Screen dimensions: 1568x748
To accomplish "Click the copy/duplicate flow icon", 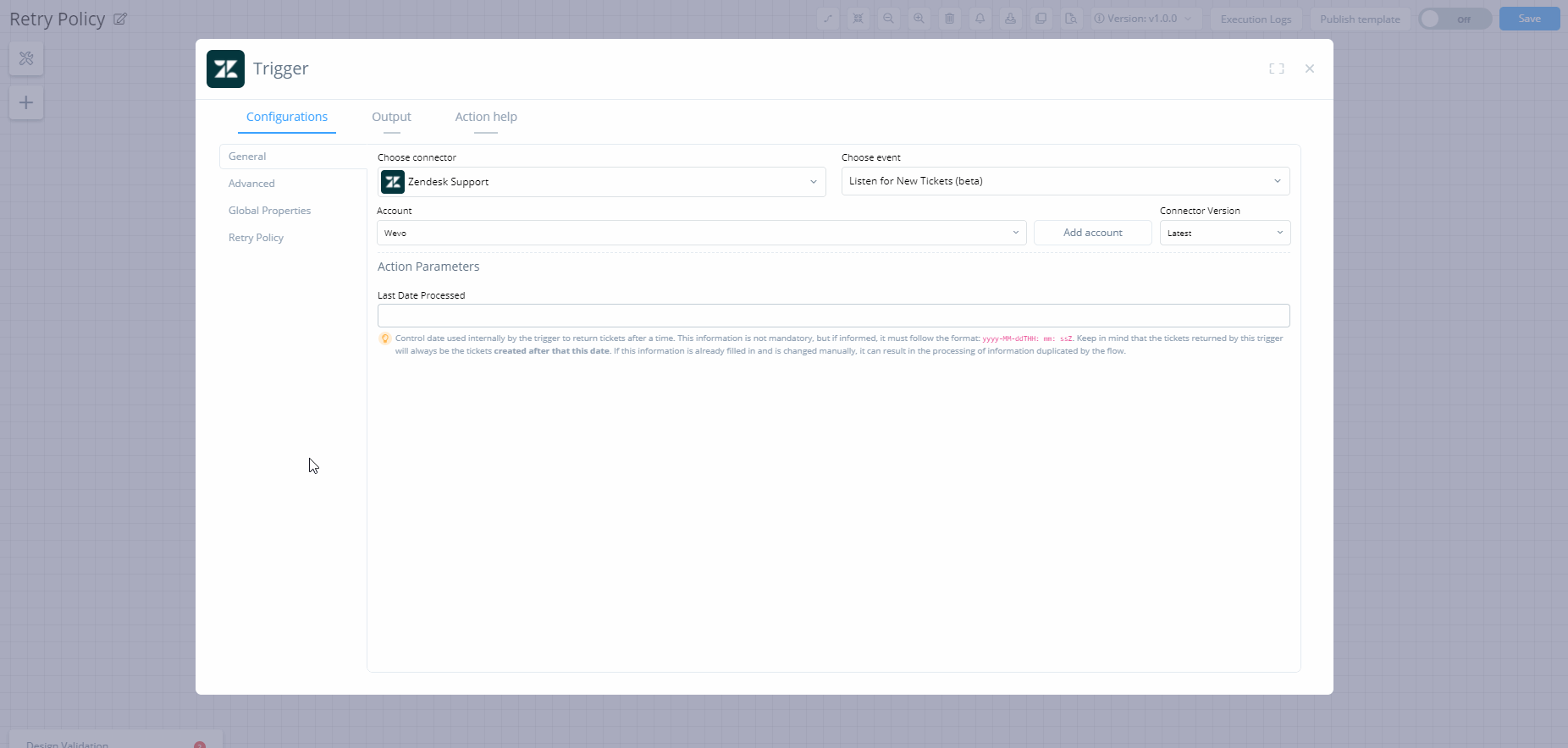I will (1041, 19).
